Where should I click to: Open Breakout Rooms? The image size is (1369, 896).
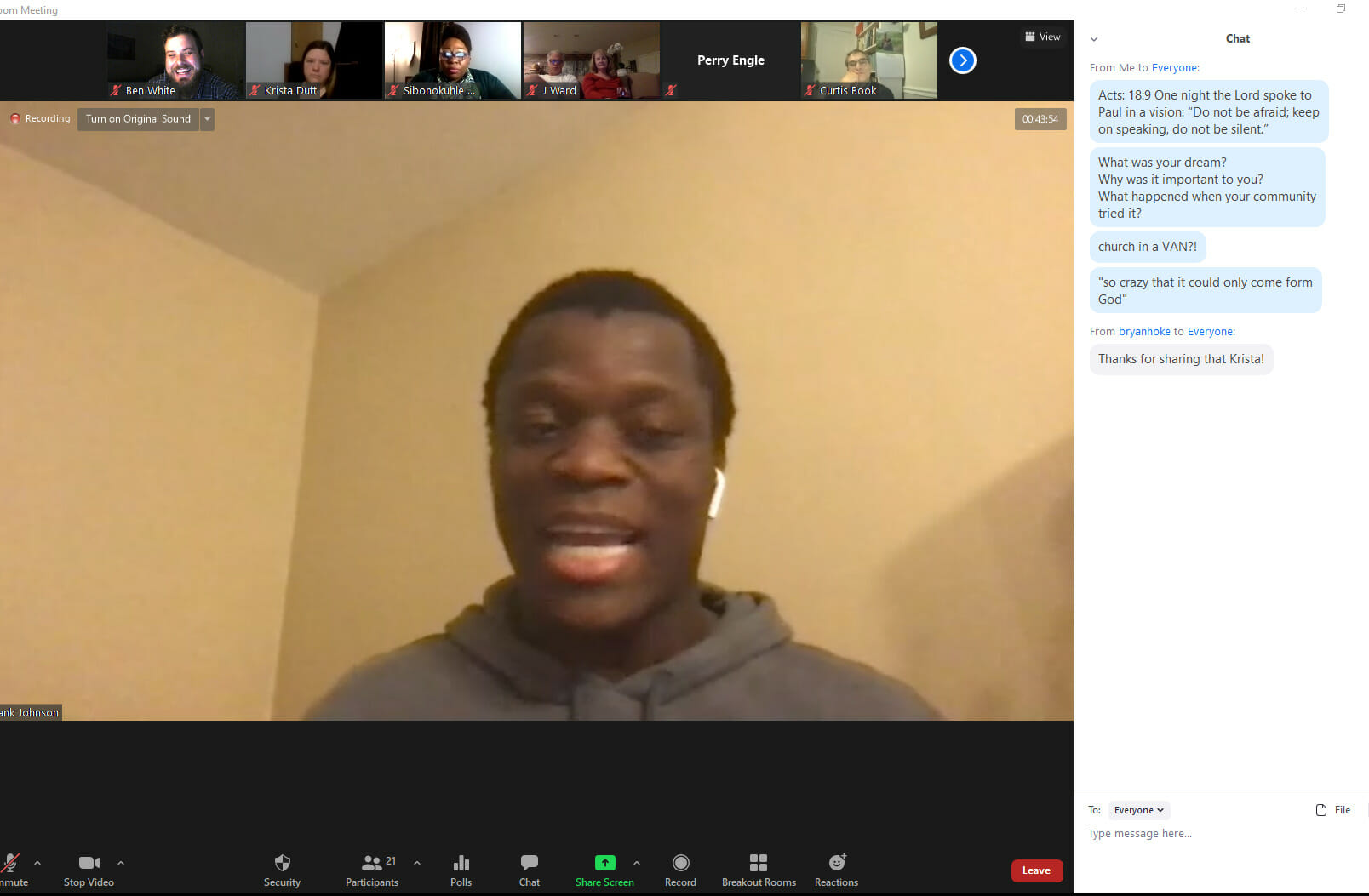(759, 870)
